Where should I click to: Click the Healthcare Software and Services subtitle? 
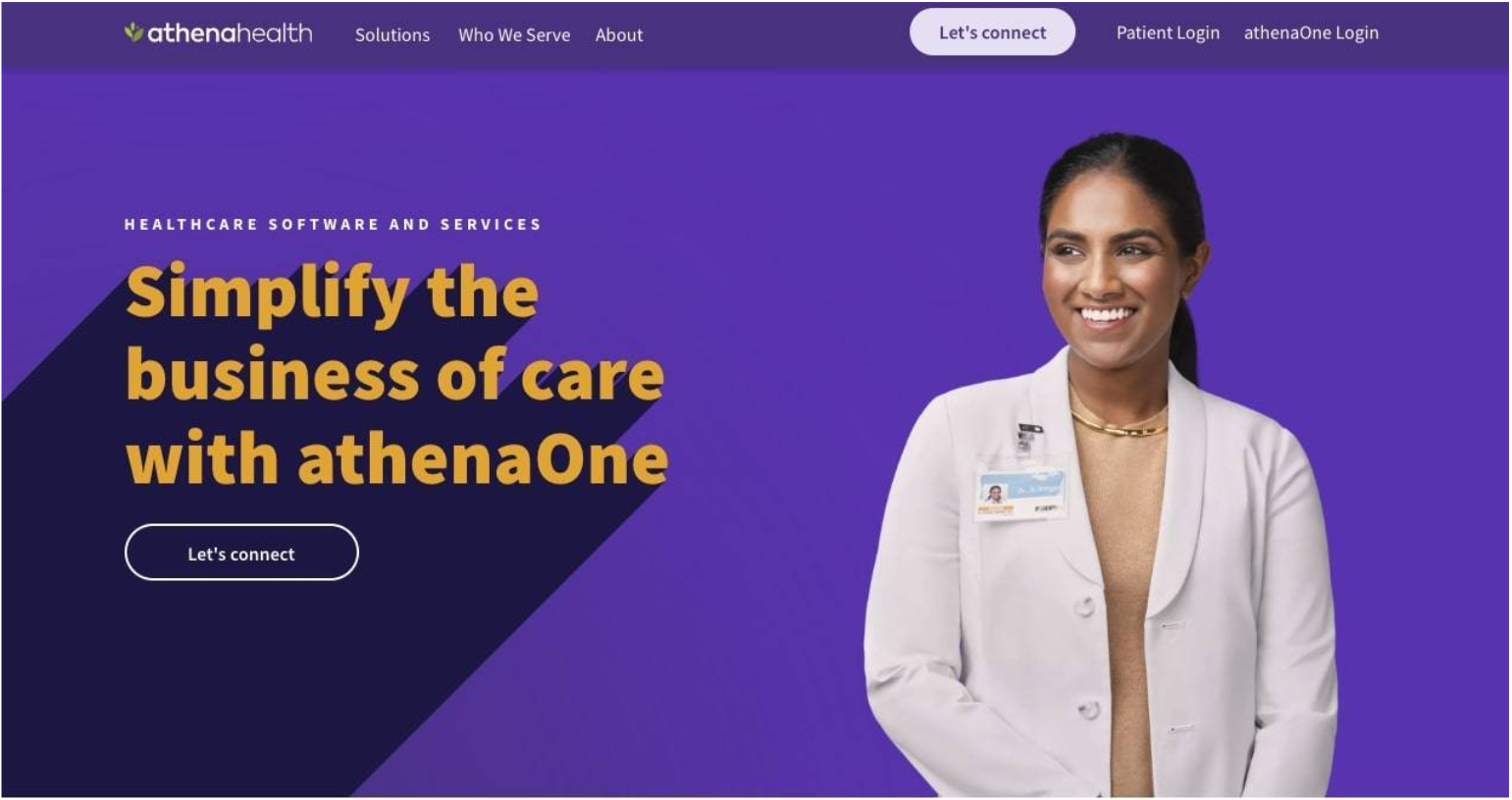point(333,224)
